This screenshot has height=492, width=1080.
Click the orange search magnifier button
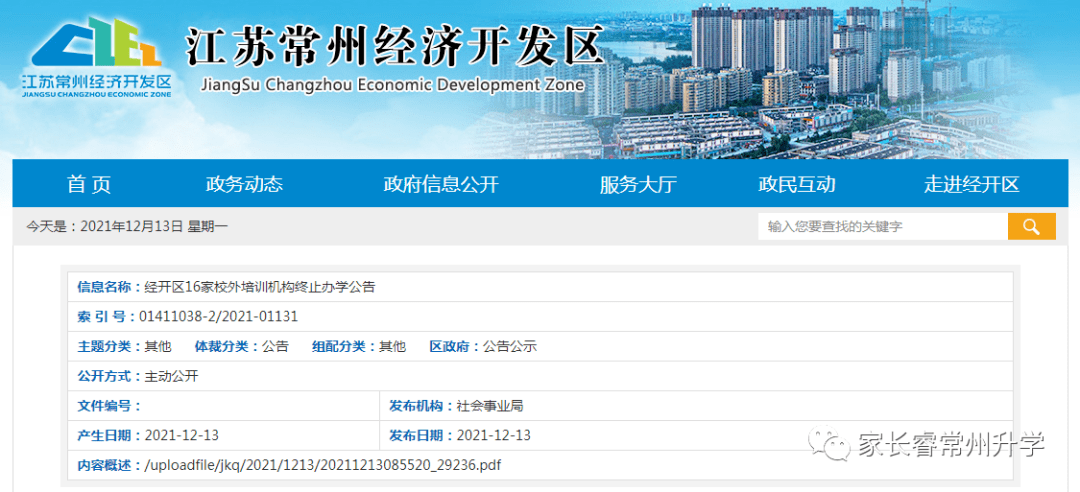(1031, 226)
